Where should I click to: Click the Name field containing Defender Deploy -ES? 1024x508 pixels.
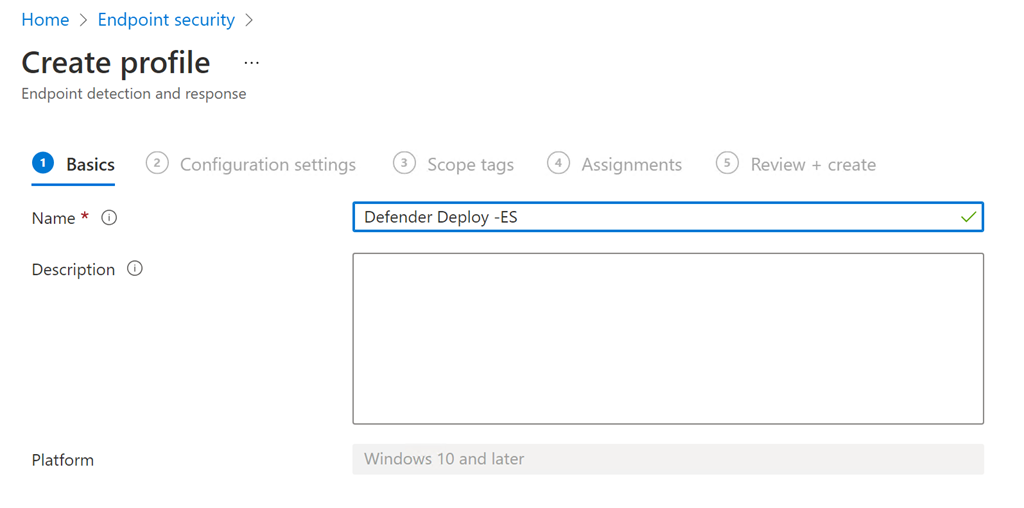[x=650, y=217]
